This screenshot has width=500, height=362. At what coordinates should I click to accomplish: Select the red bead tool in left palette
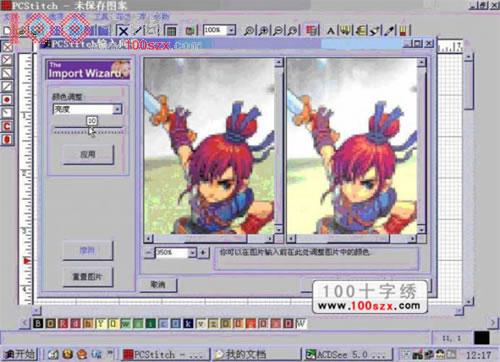coord(7,139)
